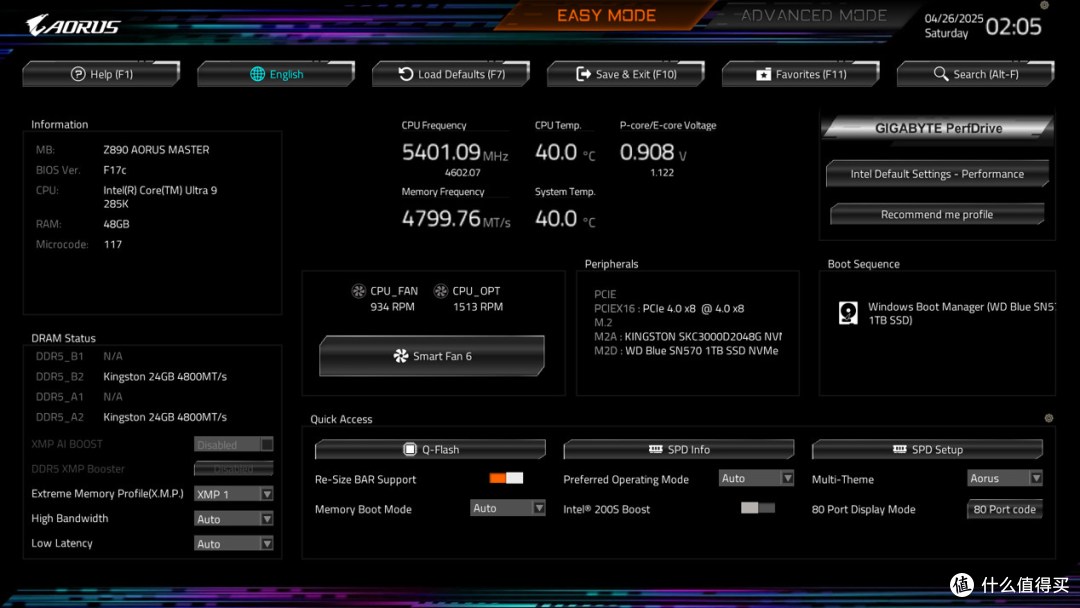The image size is (1080, 608).
Task: Click the Quick Access settings gear icon
Action: click(x=1048, y=418)
